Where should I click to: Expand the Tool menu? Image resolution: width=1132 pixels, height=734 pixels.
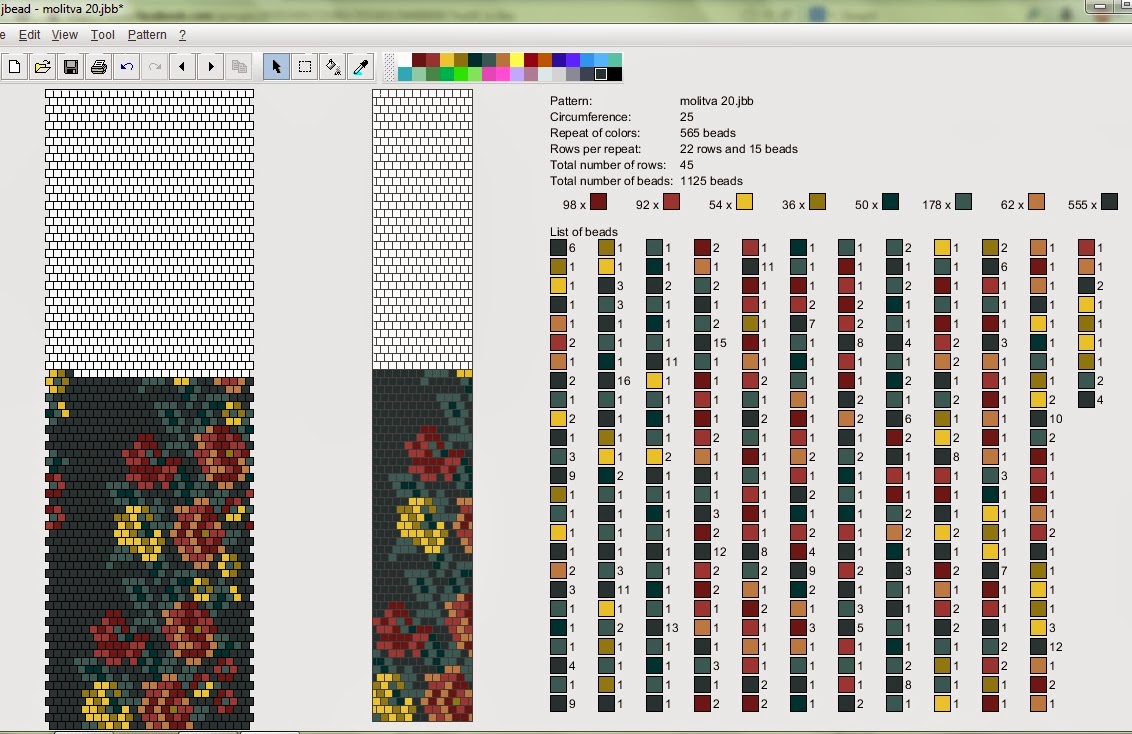coord(103,35)
